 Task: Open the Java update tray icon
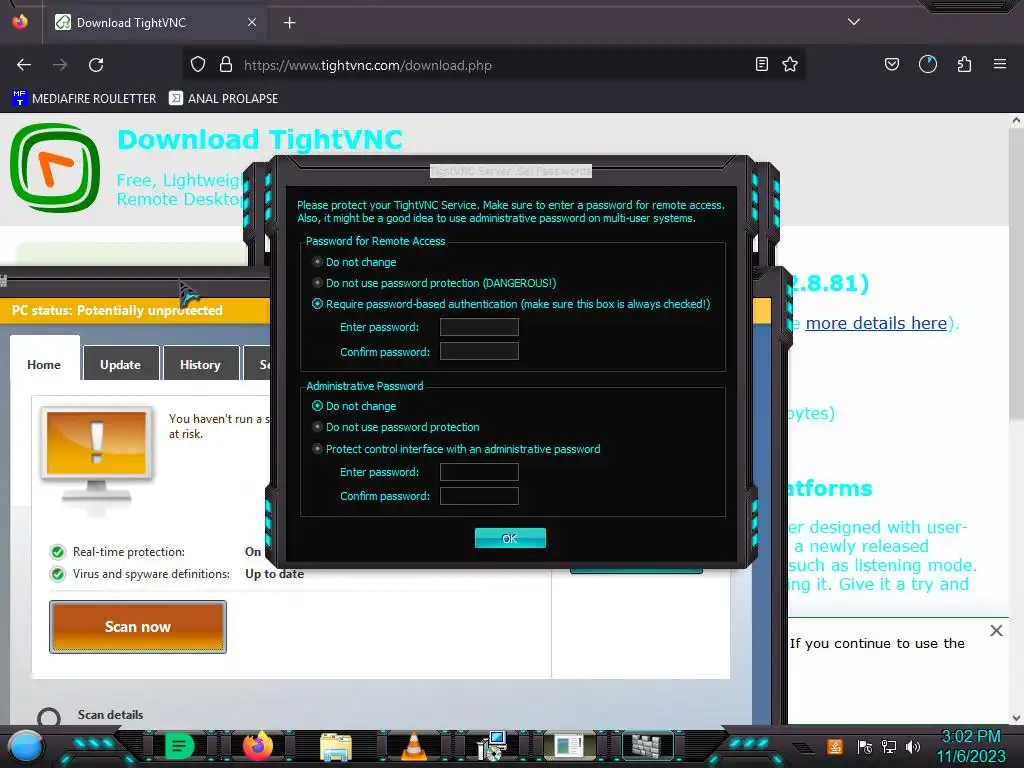coord(835,746)
